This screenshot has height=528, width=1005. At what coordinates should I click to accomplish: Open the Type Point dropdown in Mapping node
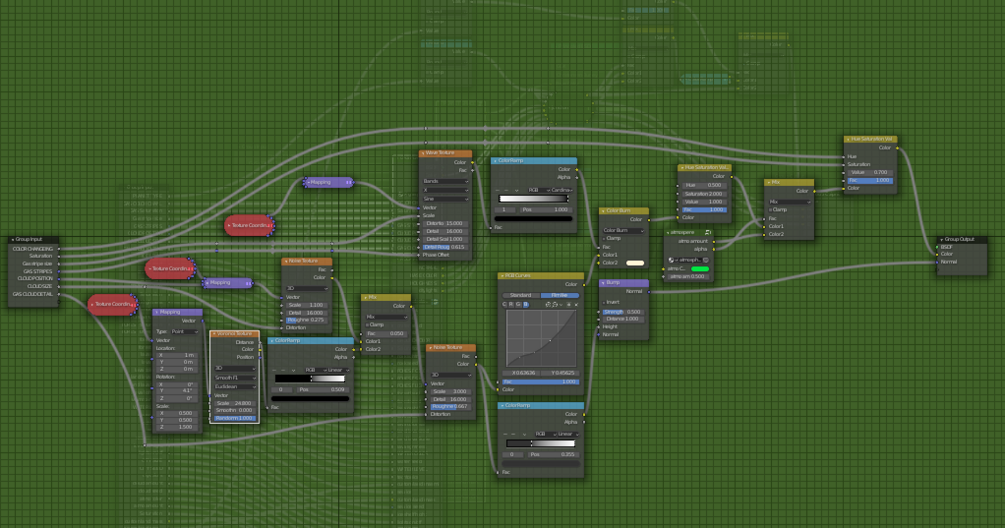[x=185, y=332]
